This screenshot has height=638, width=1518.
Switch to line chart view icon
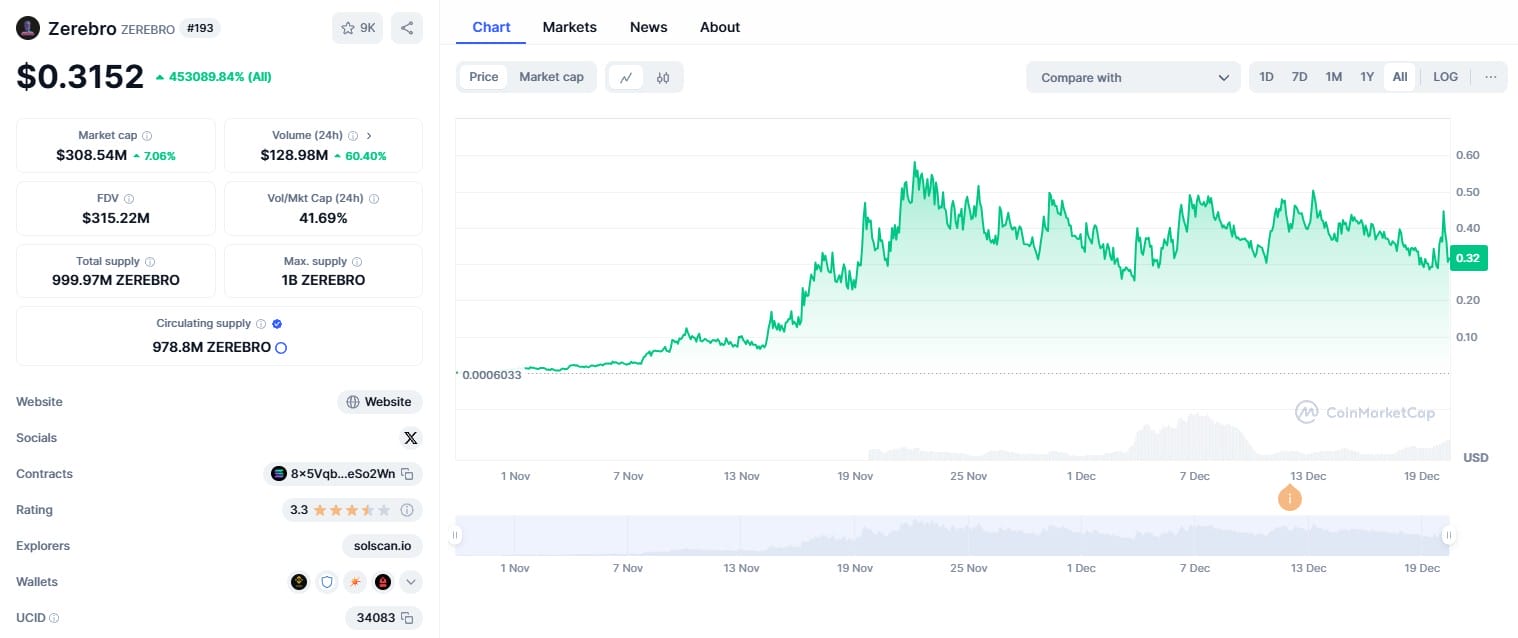(x=626, y=77)
